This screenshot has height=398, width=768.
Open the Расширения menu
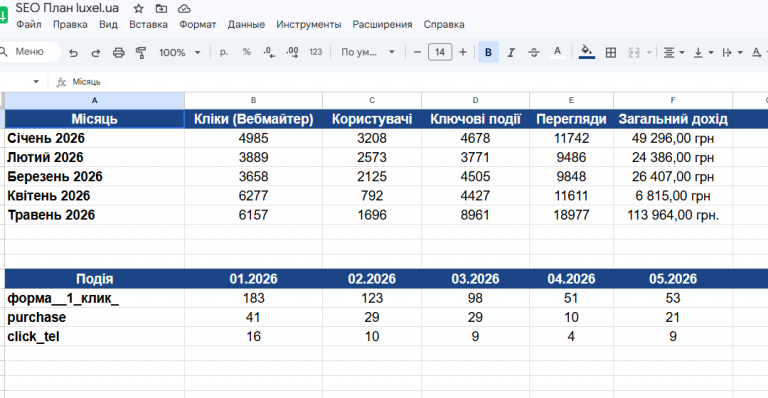[383, 24]
